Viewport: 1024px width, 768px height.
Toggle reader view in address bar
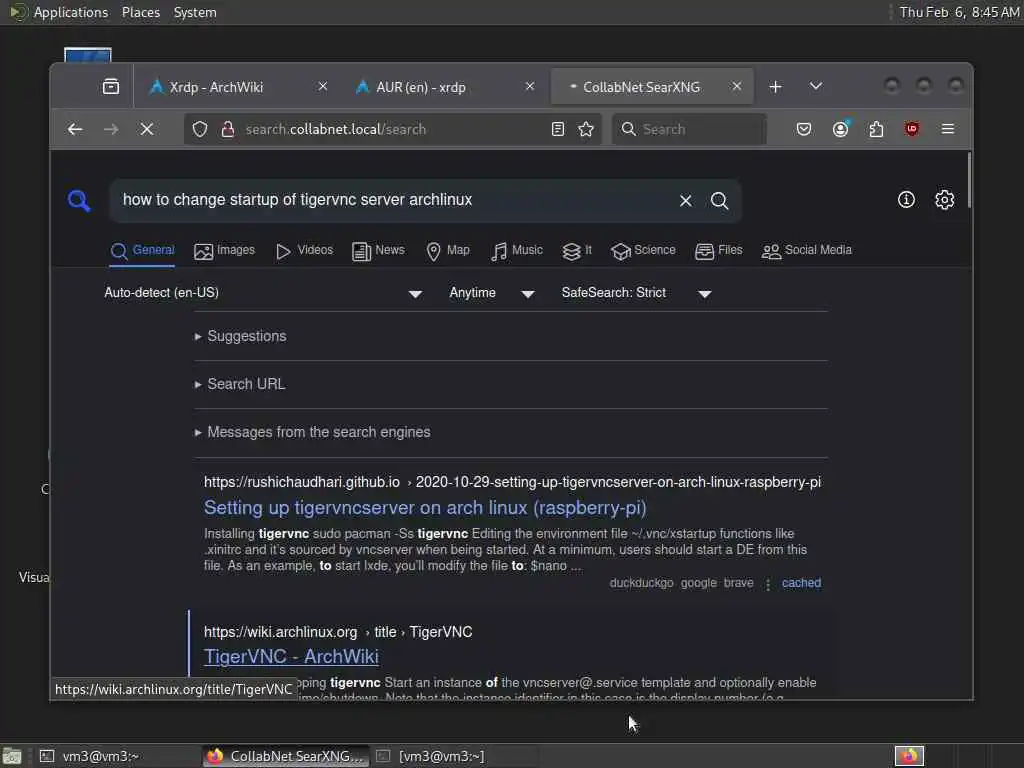(558, 129)
